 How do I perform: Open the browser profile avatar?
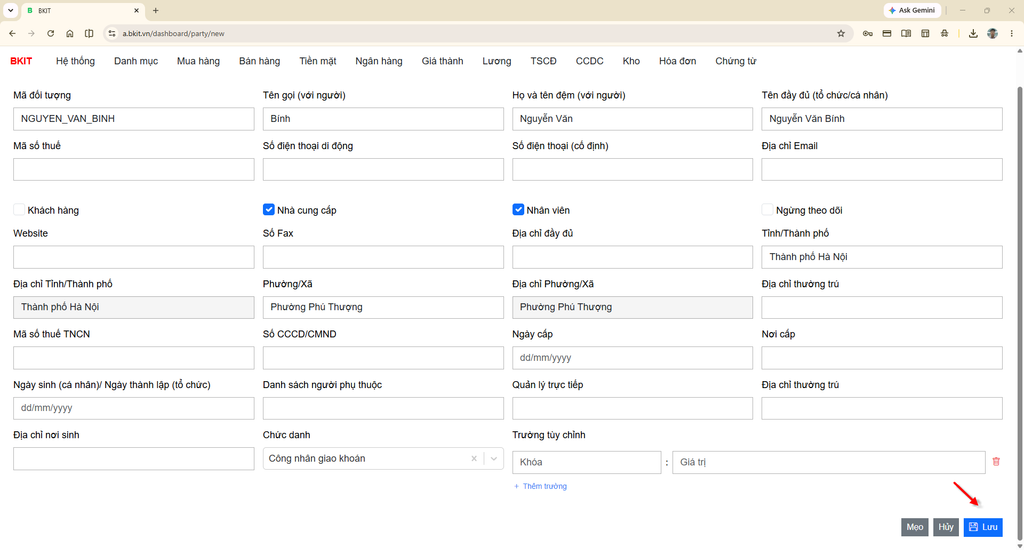click(x=993, y=33)
